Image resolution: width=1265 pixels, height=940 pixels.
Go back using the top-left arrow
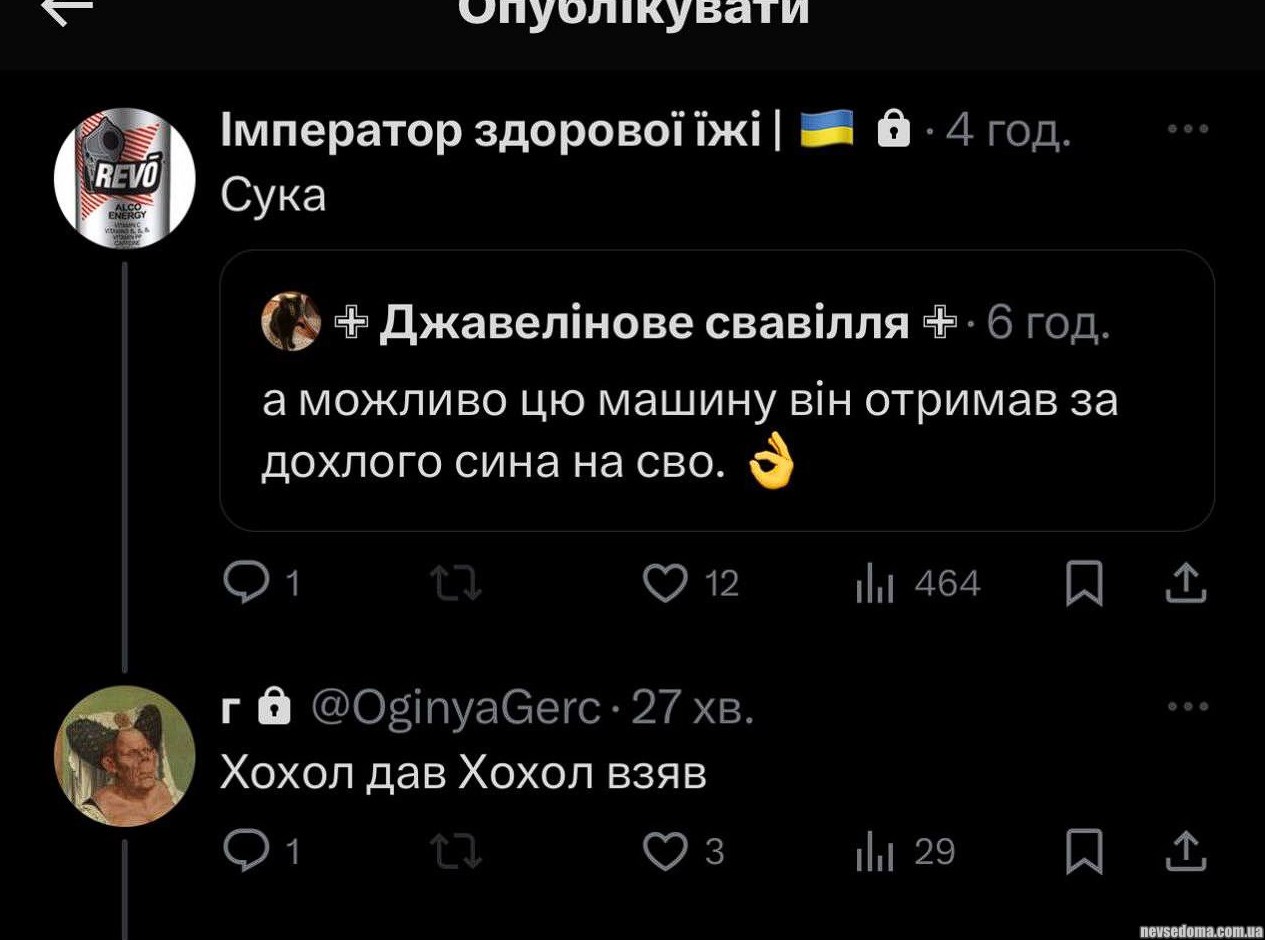[x=67, y=10]
